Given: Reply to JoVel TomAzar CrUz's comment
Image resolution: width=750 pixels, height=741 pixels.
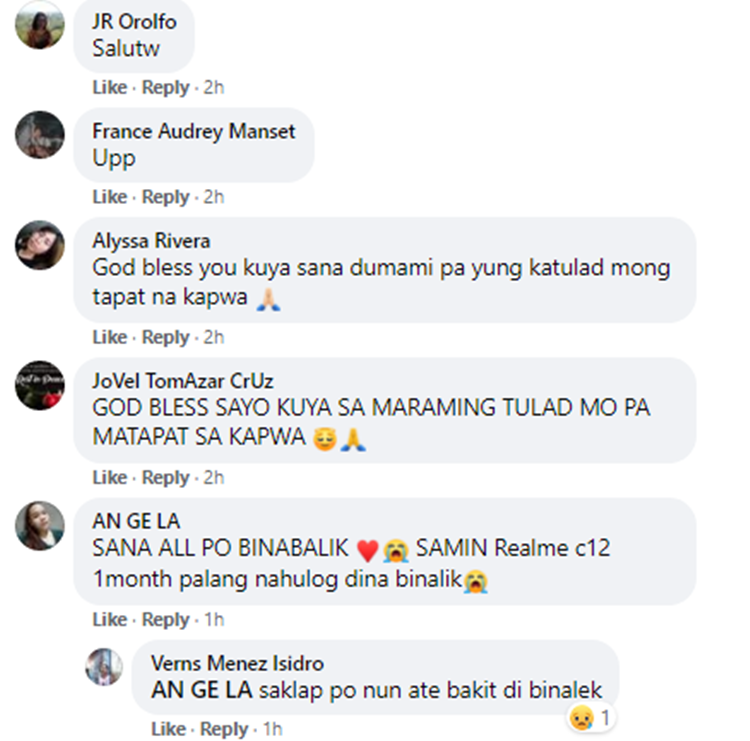Looking at the screenshot, I should [x=165, y=477].
